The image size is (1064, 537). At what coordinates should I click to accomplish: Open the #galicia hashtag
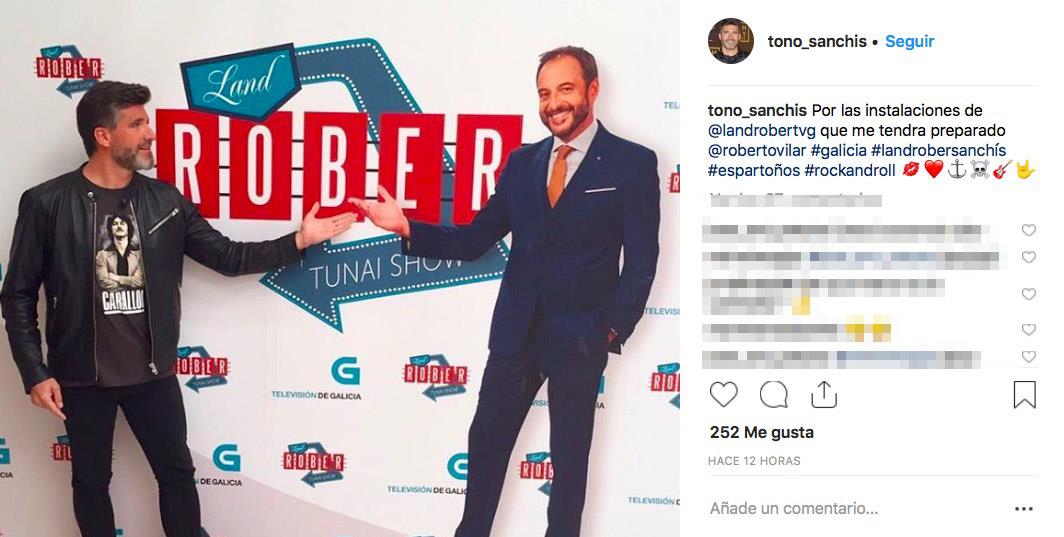(841, 150)
